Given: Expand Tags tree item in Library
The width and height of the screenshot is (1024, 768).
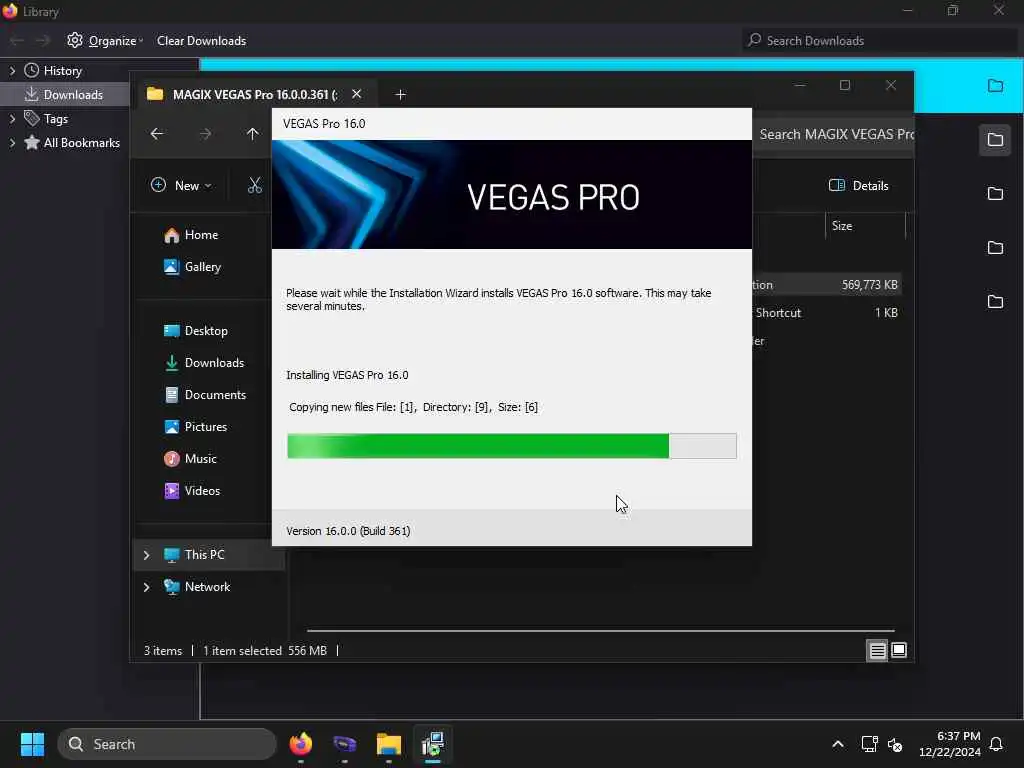Looking at the screenshot, I should pyautogui.click(x=12, y=119).
